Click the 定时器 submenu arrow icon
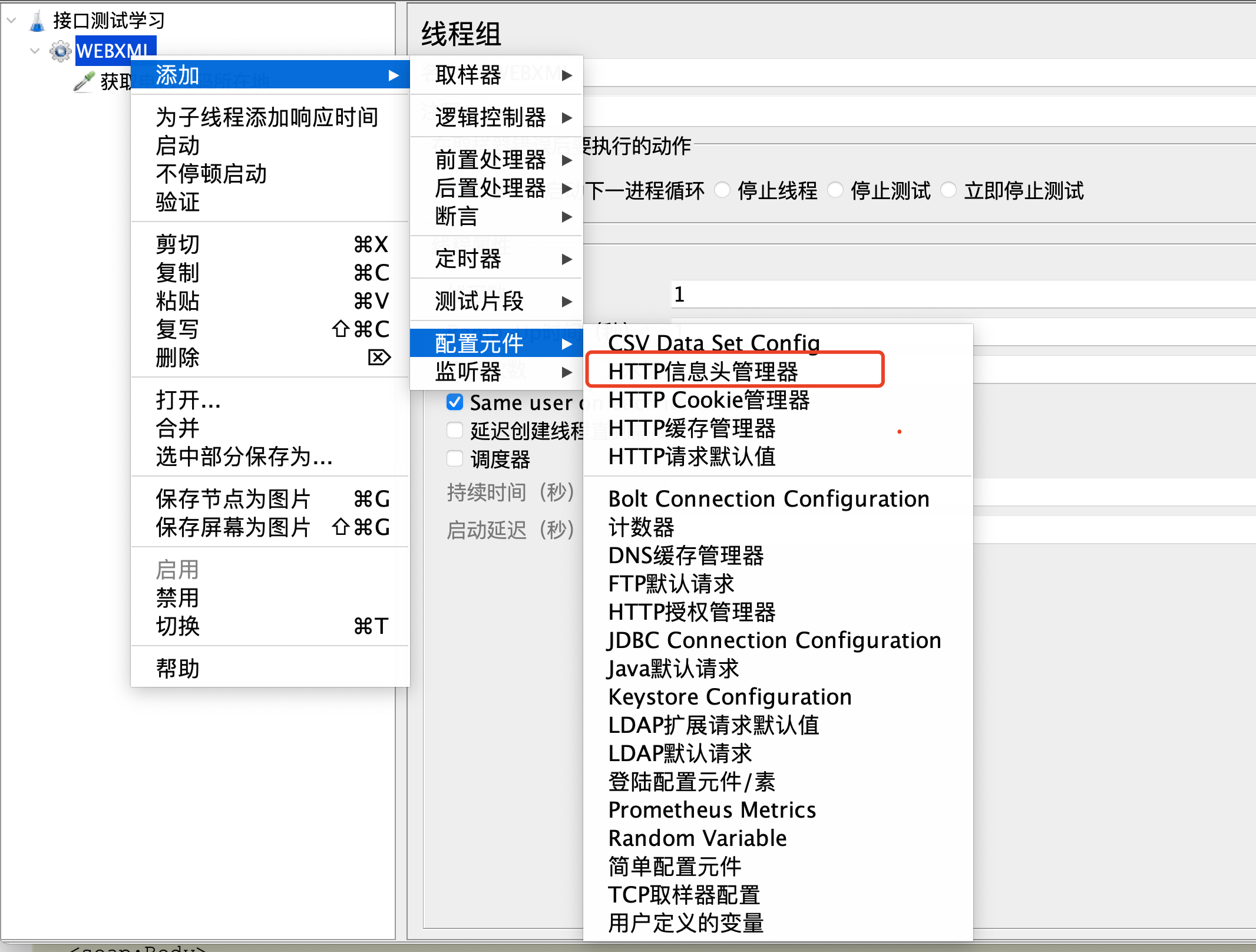Image resolution: width=1256 pixels, height=952 pixels. click(x=567, y=259)
